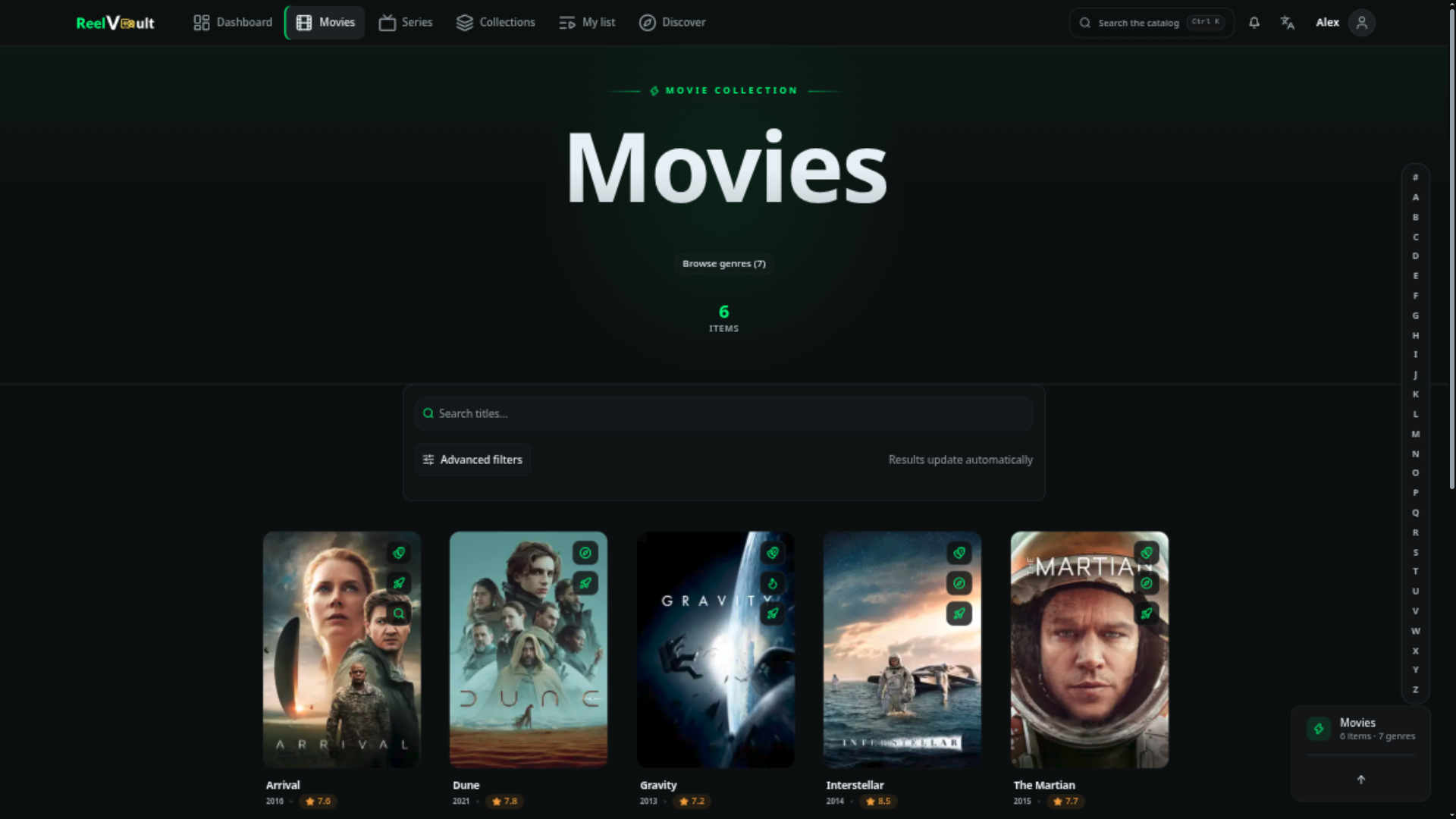This screenshot has width=1456, height=819.
Task: Jump to letter D in alphabet index
Action: click(x=1416, y=256)
